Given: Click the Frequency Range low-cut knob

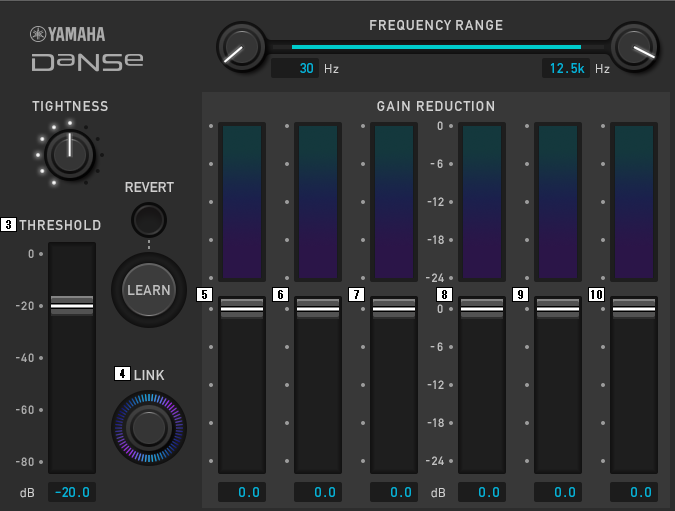Looking at the screenshot, I should (242, 47).
